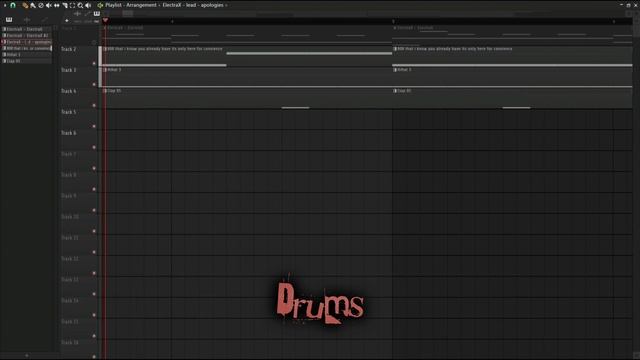Mute Track 6 with its dot toggle
This screenshot has height=360, width=640.
click(x=94, y=147)
